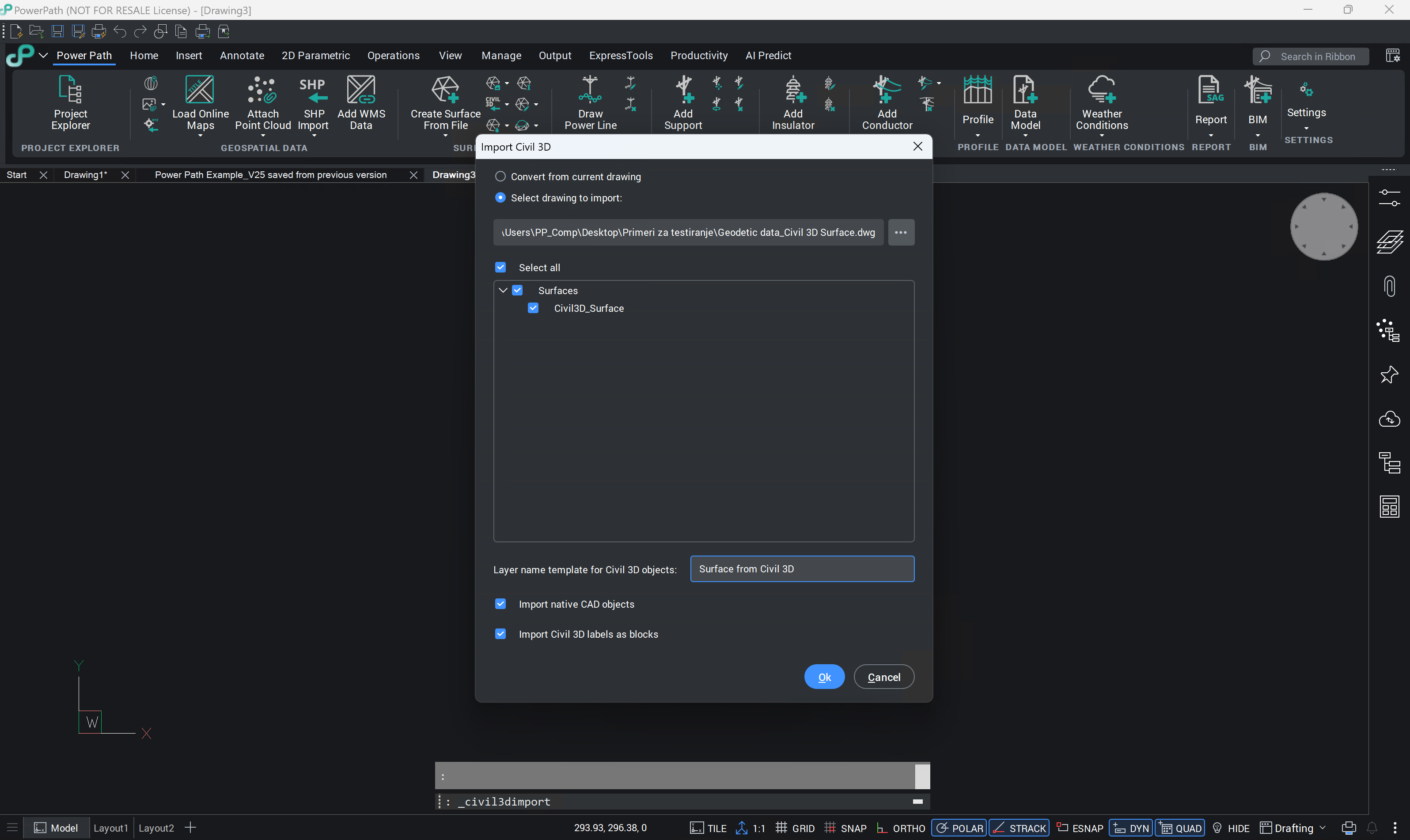The height and width of the screenshot is (840, 1410).
Task: Open the ExpressTools ribbon tab
Action: coord(621,56)
